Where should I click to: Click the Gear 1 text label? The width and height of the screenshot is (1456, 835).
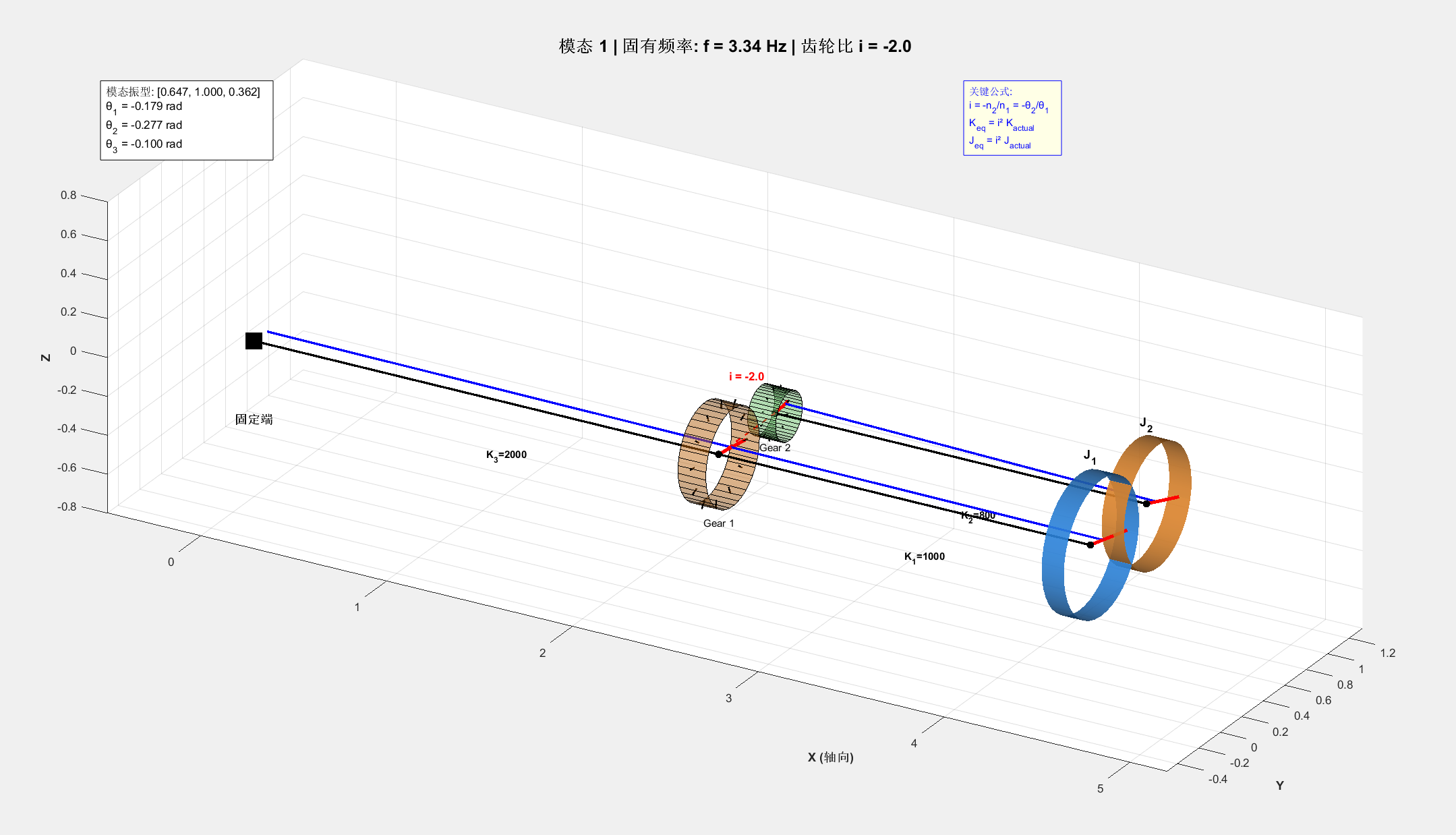[718, 523]
